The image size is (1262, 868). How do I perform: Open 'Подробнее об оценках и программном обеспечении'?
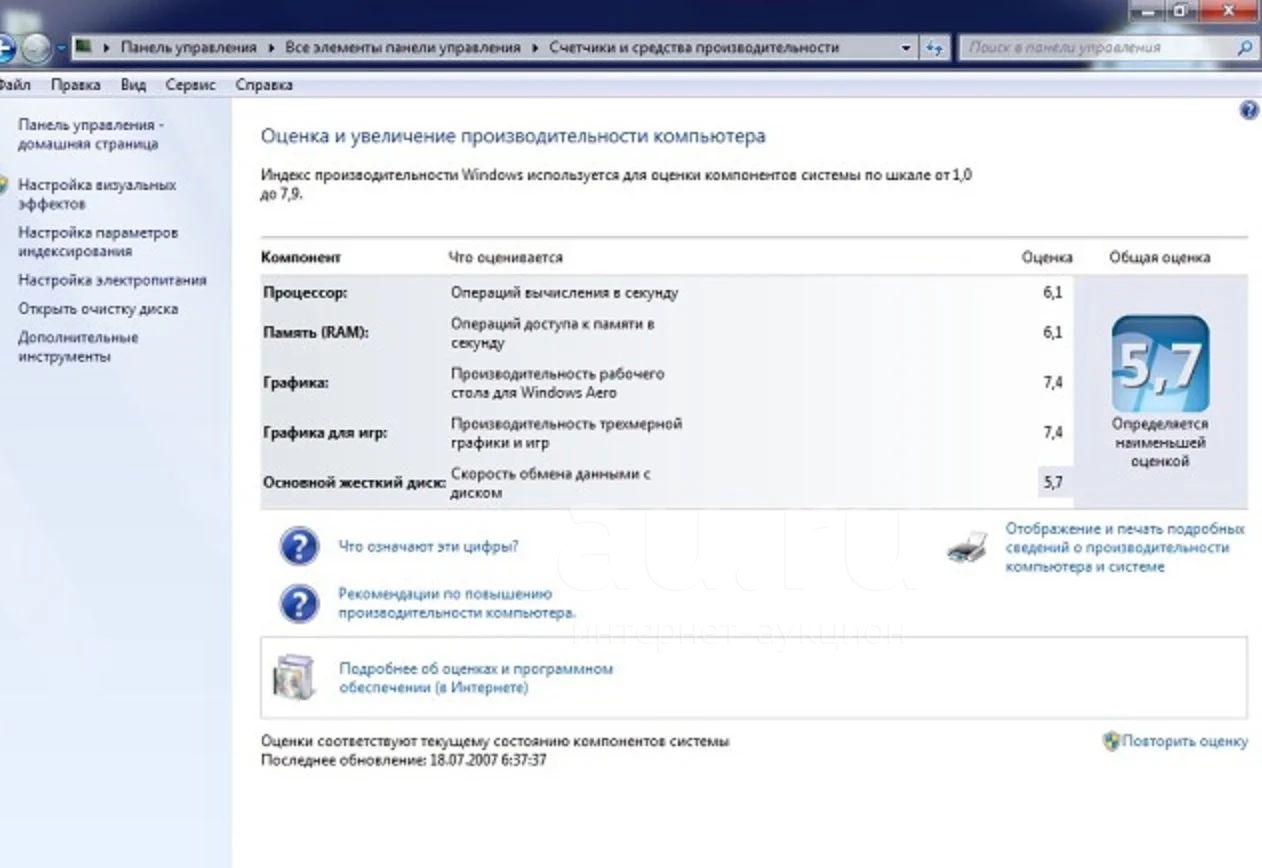476,678
